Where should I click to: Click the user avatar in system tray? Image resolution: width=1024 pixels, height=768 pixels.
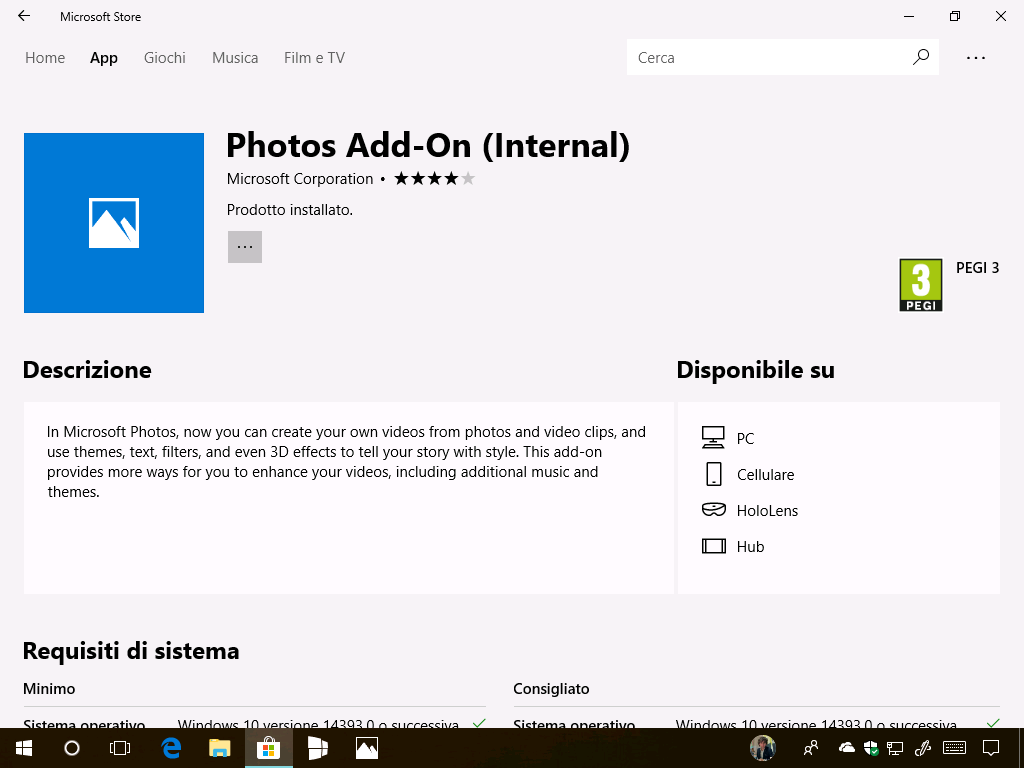pos(763,748)
